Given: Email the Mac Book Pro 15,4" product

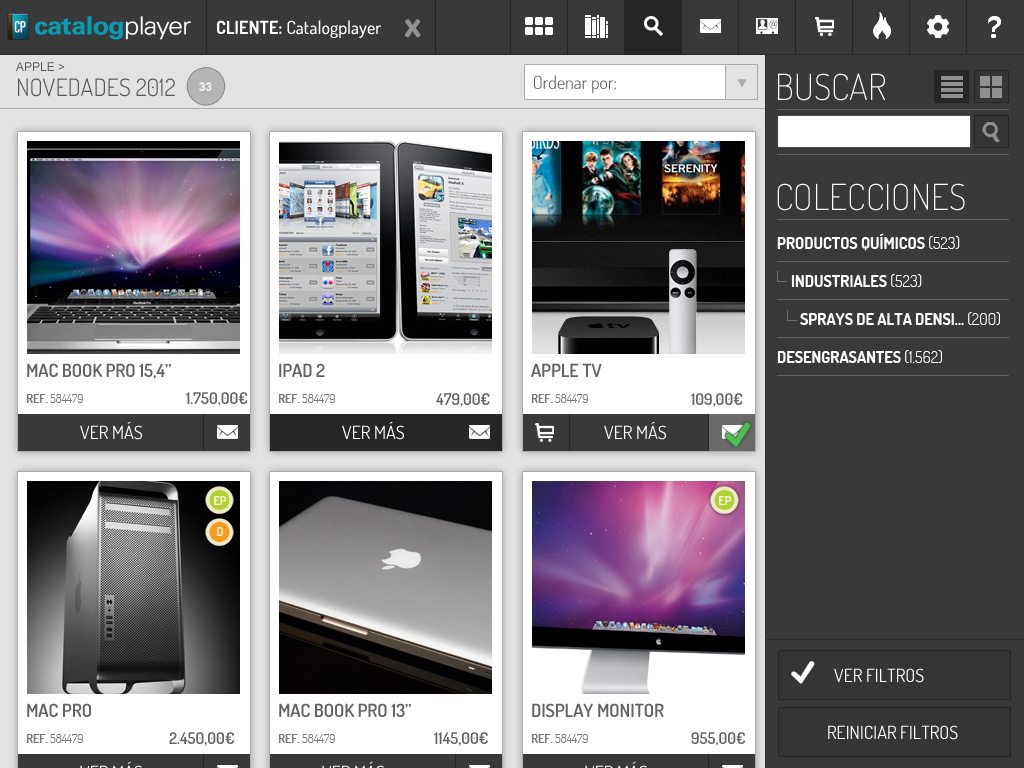Looking at the screenshot, I should (x=227, y=432).
